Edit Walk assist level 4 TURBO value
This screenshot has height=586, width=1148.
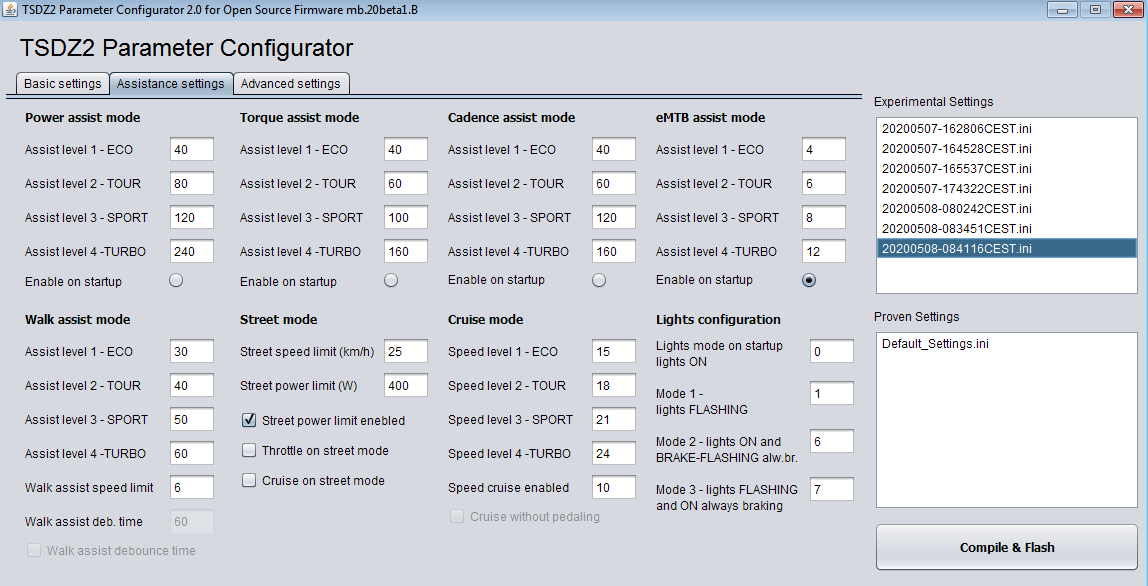point(192,453)
